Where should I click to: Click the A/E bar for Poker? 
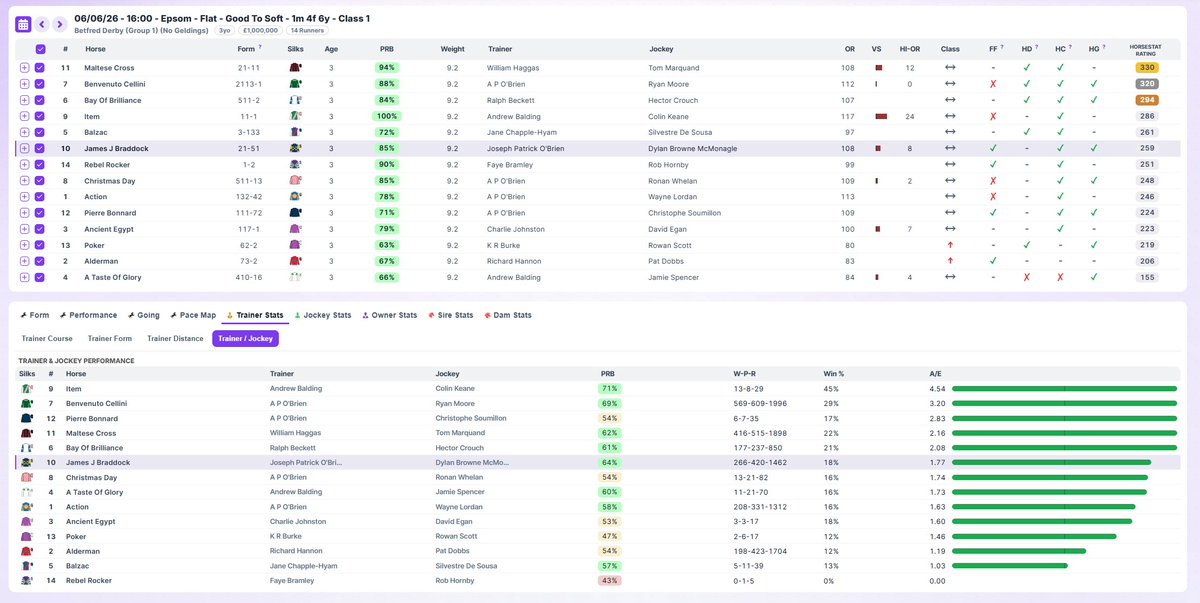(1034, 536)
